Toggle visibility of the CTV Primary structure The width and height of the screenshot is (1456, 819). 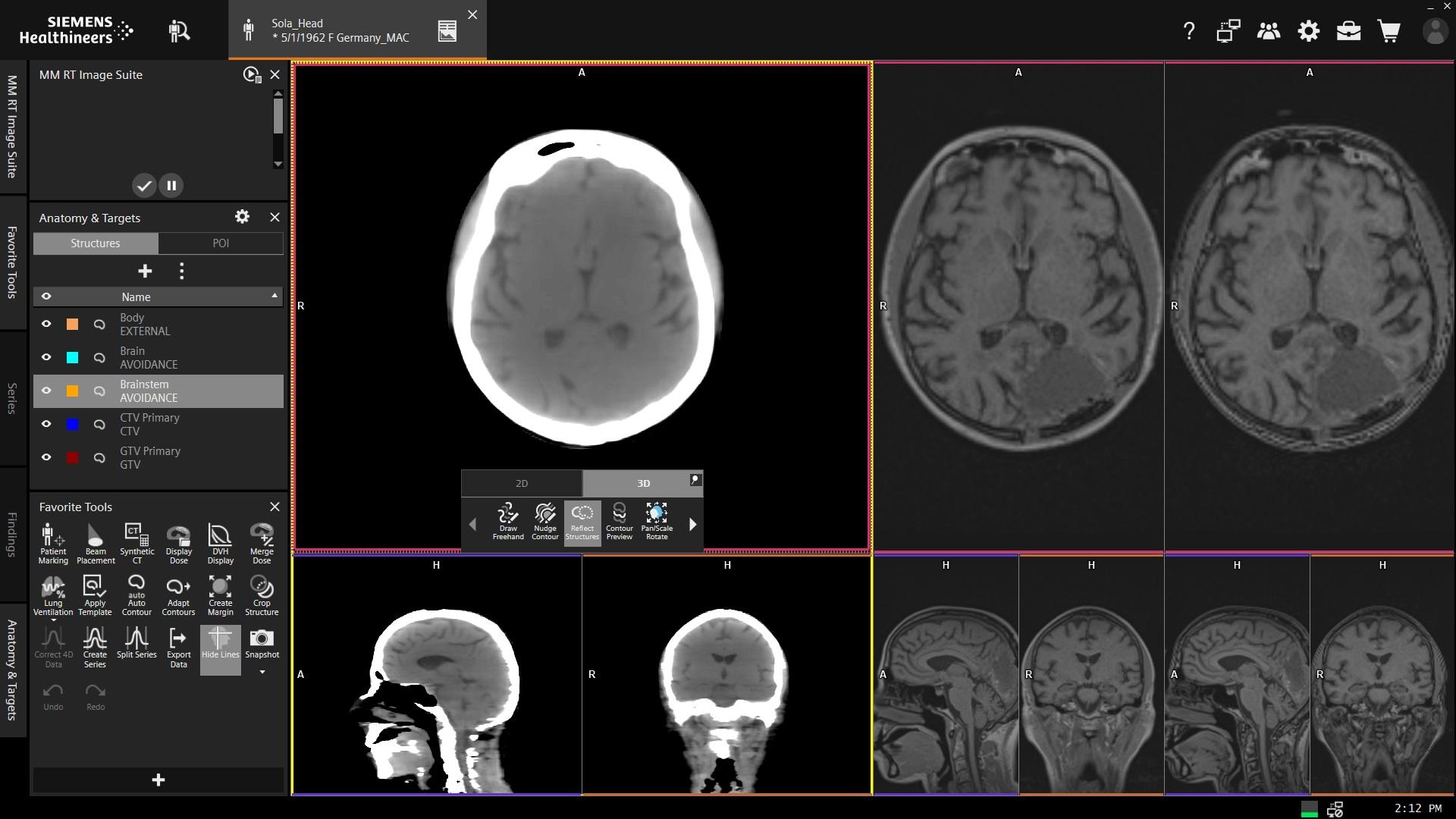[x=46, y=425]
